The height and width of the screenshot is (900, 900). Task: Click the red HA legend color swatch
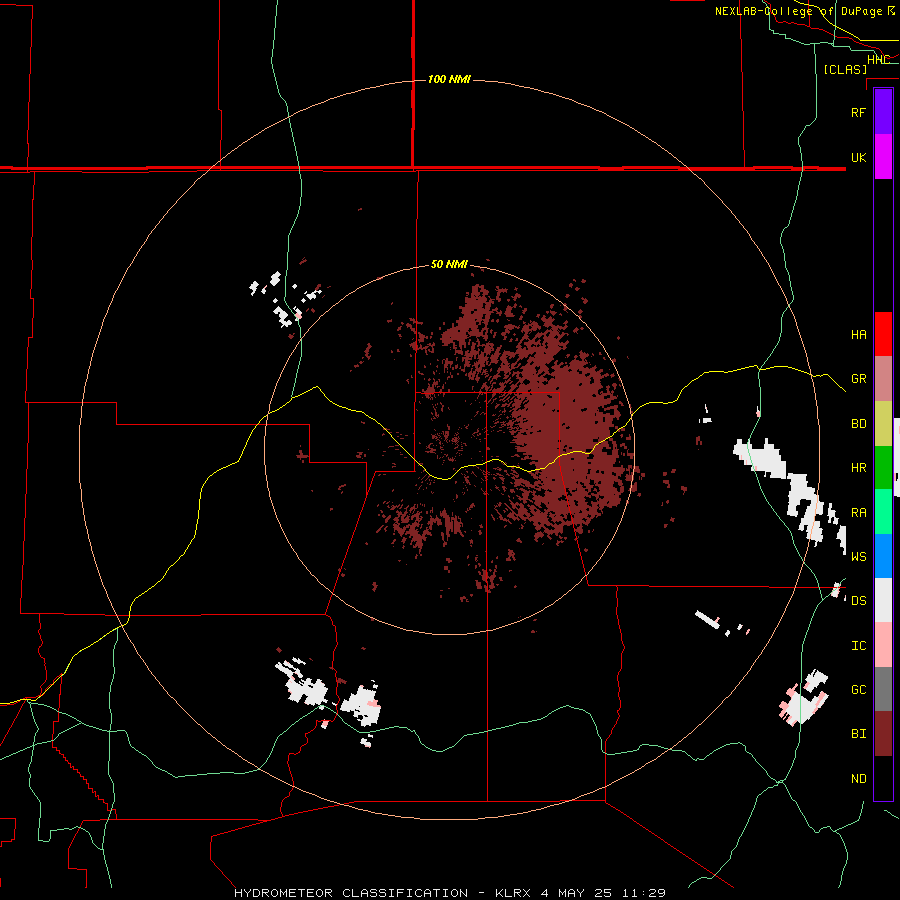coord(883,334)
